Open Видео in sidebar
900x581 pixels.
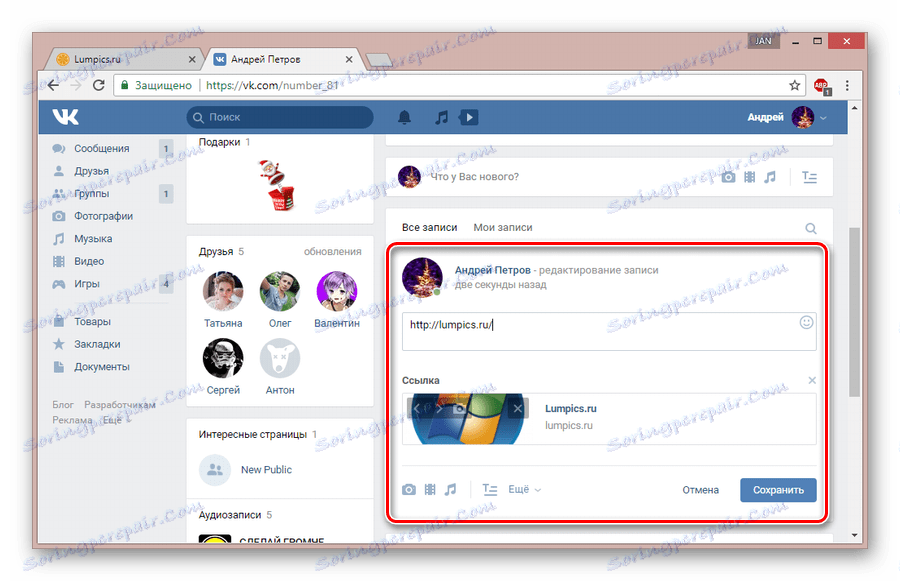[89, 261]
